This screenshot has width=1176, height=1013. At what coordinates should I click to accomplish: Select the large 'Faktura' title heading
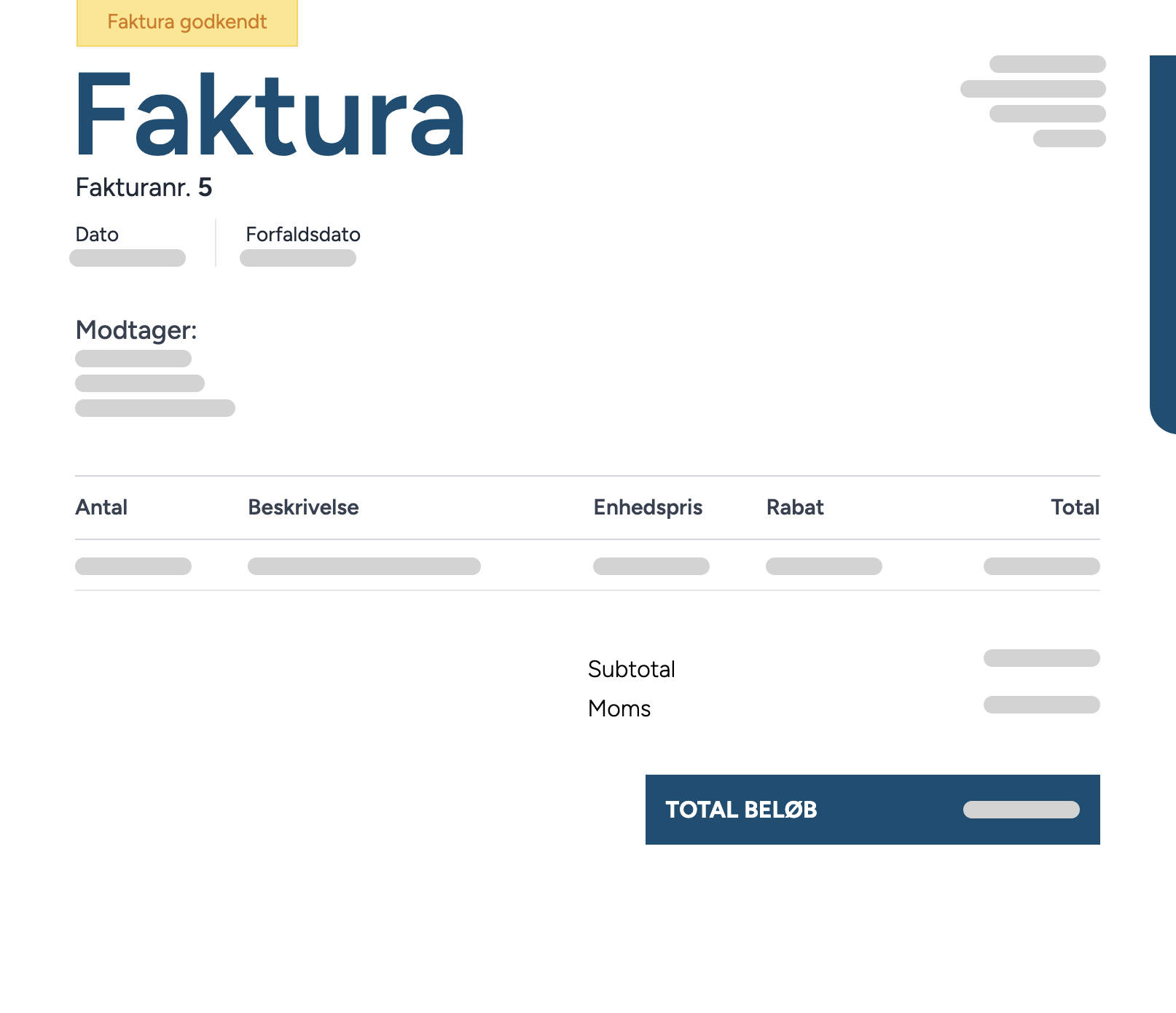[270, 115]
